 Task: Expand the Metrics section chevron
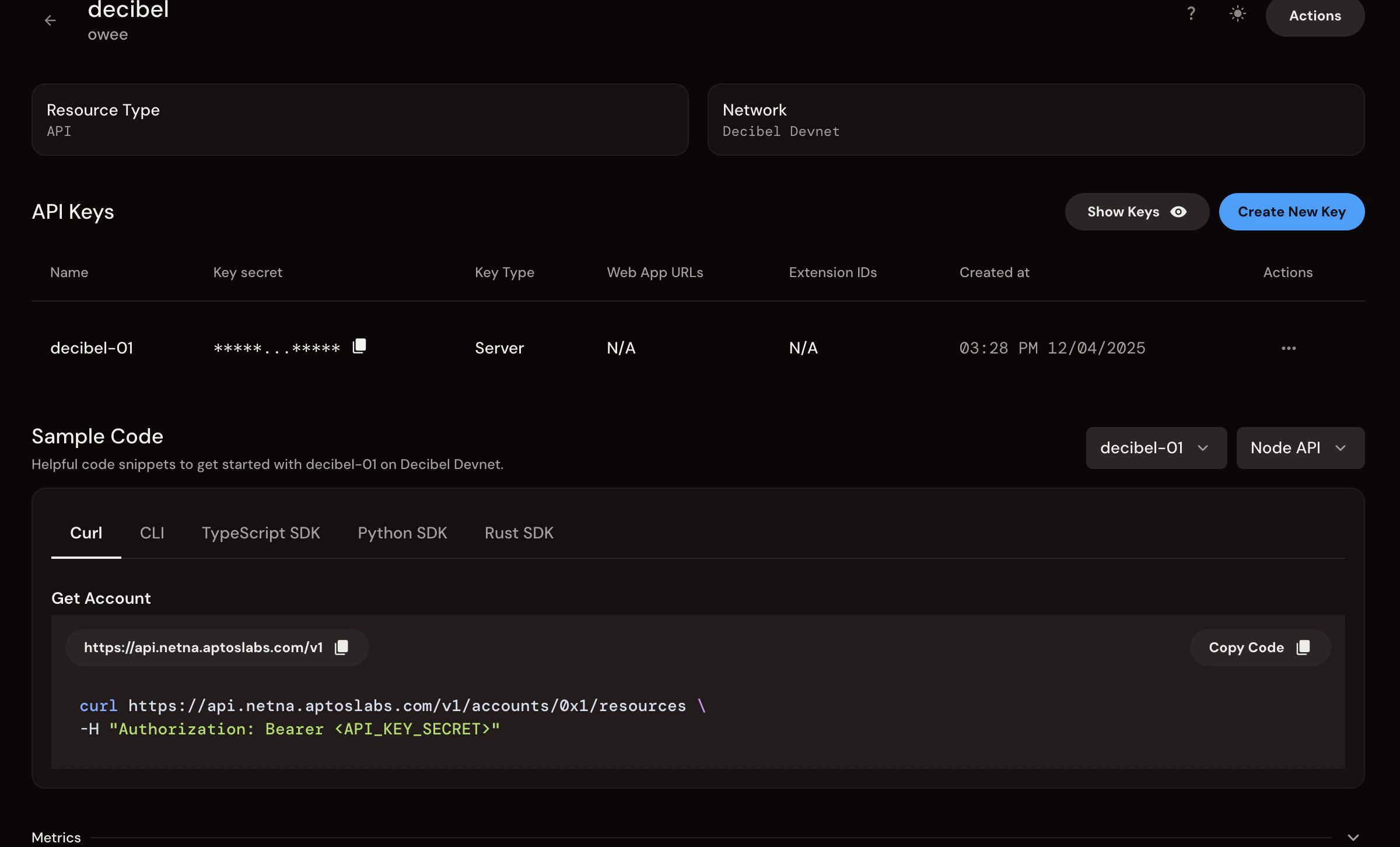pos(1353,838)
